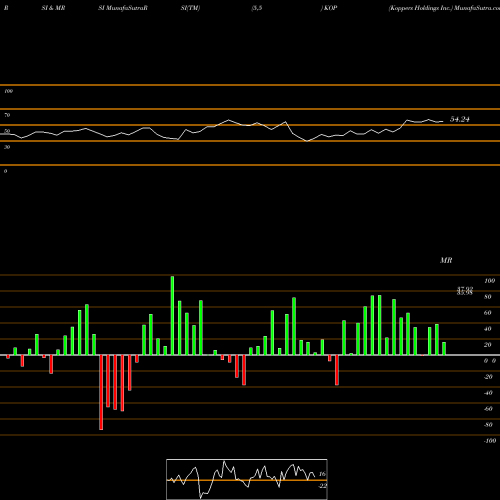Click the MR axis label 40

[x=488, y=329]
